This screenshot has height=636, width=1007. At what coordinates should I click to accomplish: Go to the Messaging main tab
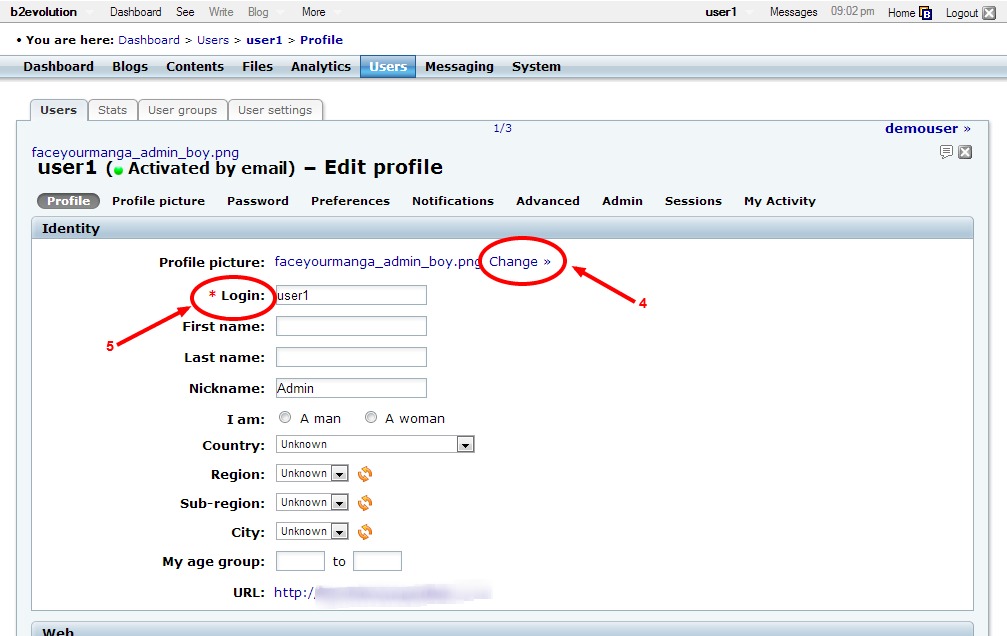tap(459, 66)
